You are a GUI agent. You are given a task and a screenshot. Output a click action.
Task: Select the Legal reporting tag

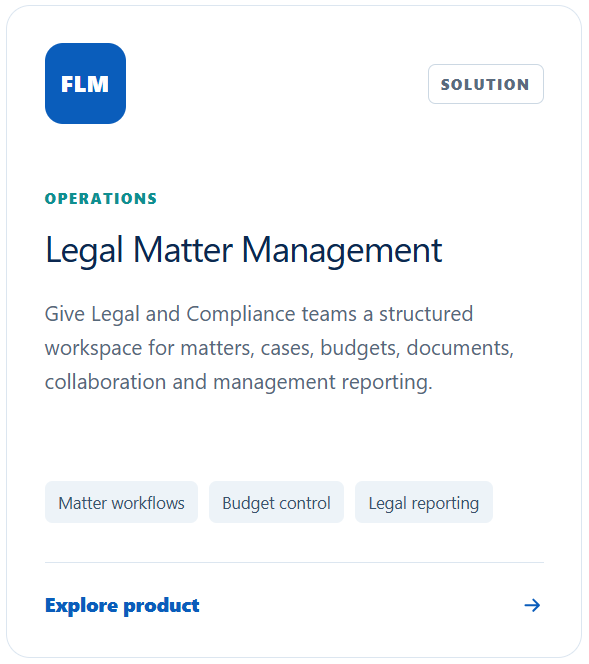pos(423,502)
